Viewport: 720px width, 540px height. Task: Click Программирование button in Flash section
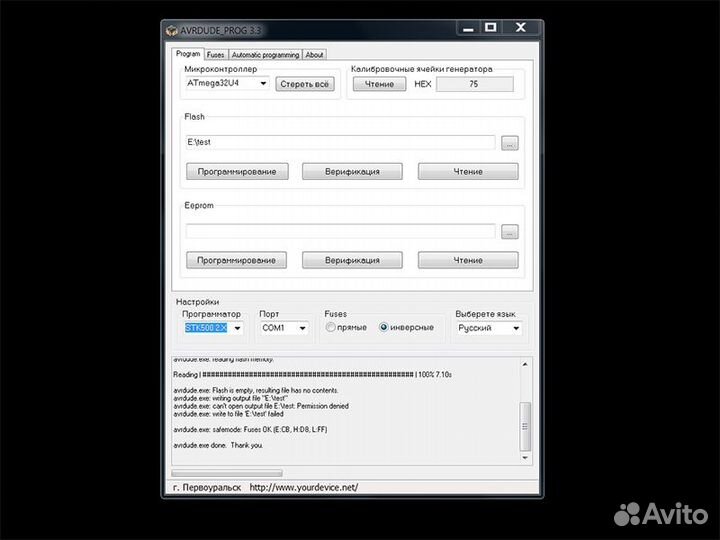click(x=237, y=171)
